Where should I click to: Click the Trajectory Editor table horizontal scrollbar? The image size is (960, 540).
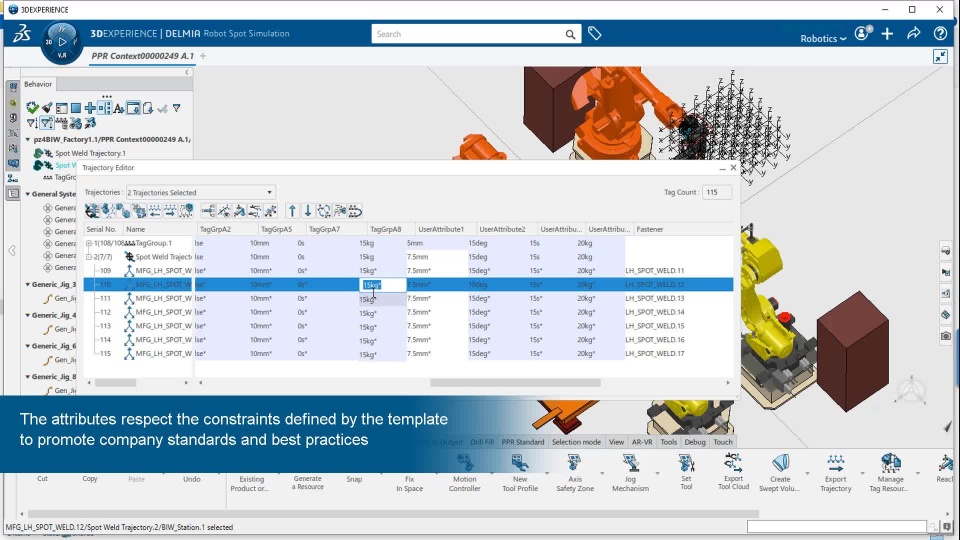(x=515, y=383)
